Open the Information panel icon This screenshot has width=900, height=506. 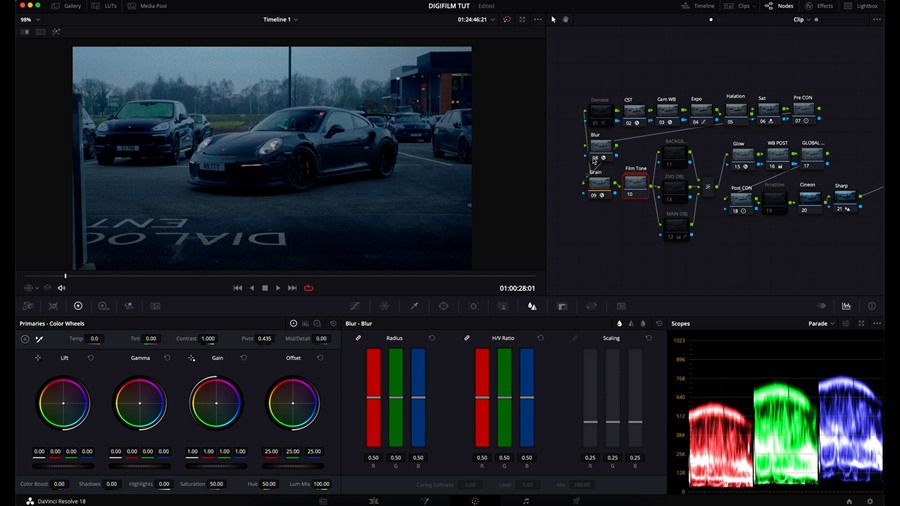click(x=872, y=306)
